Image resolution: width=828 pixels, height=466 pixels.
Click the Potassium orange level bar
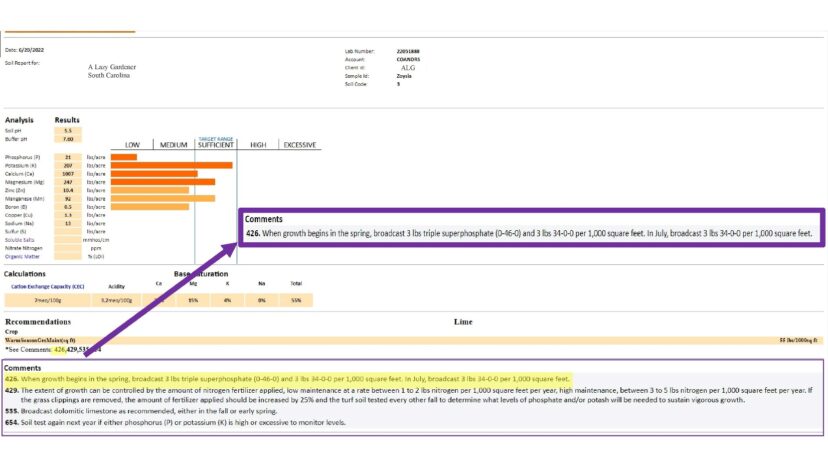tap(172, 165)
